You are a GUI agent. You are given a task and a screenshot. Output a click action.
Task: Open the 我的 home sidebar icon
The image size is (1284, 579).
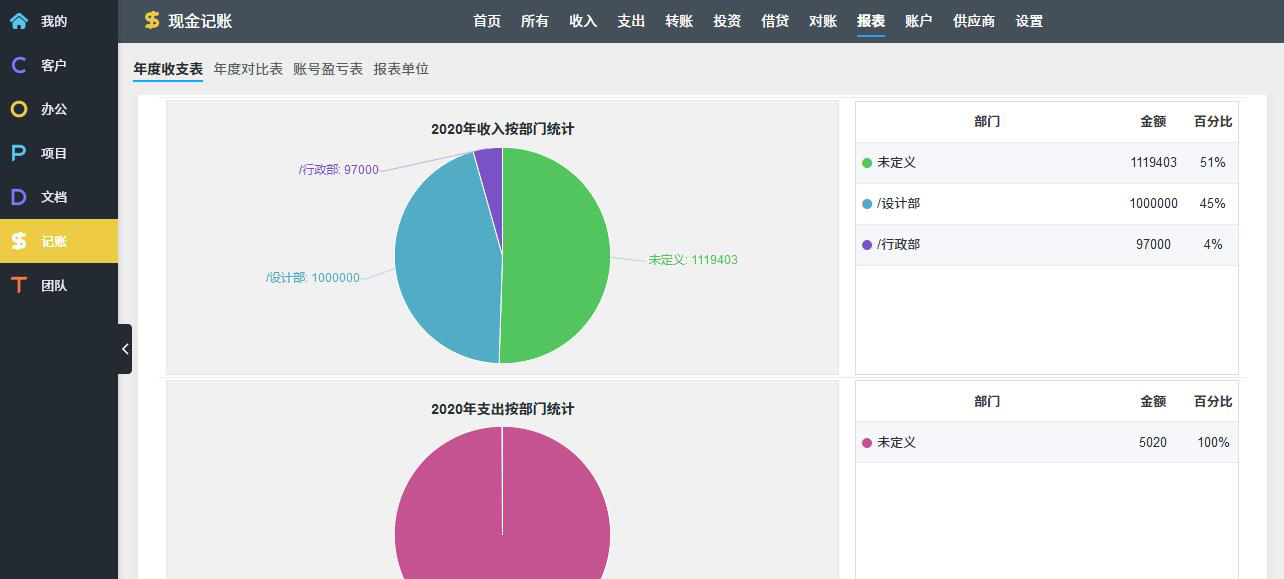pyautogui.click(x=19, y=21)
